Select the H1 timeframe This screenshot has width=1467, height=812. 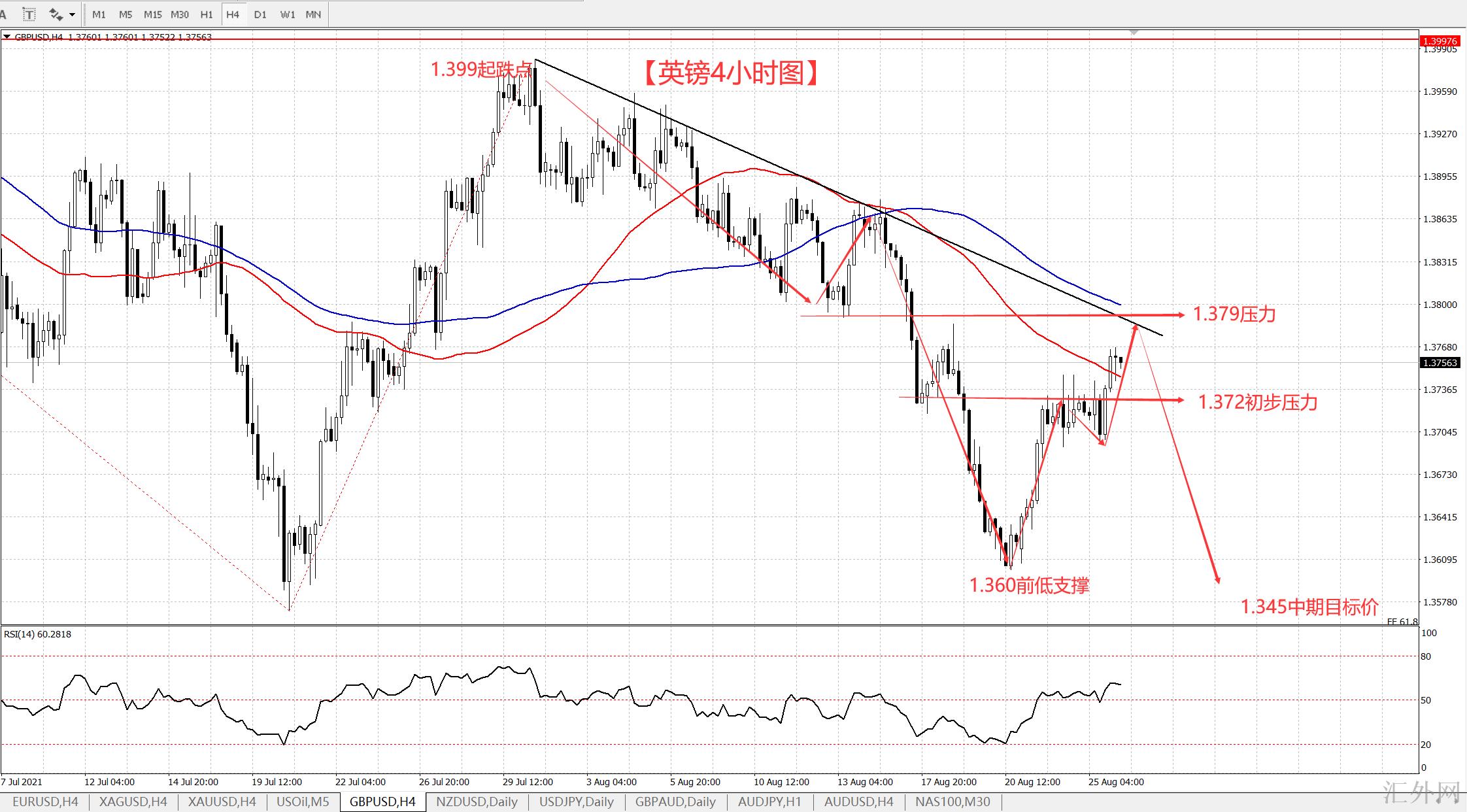point(207,14)
